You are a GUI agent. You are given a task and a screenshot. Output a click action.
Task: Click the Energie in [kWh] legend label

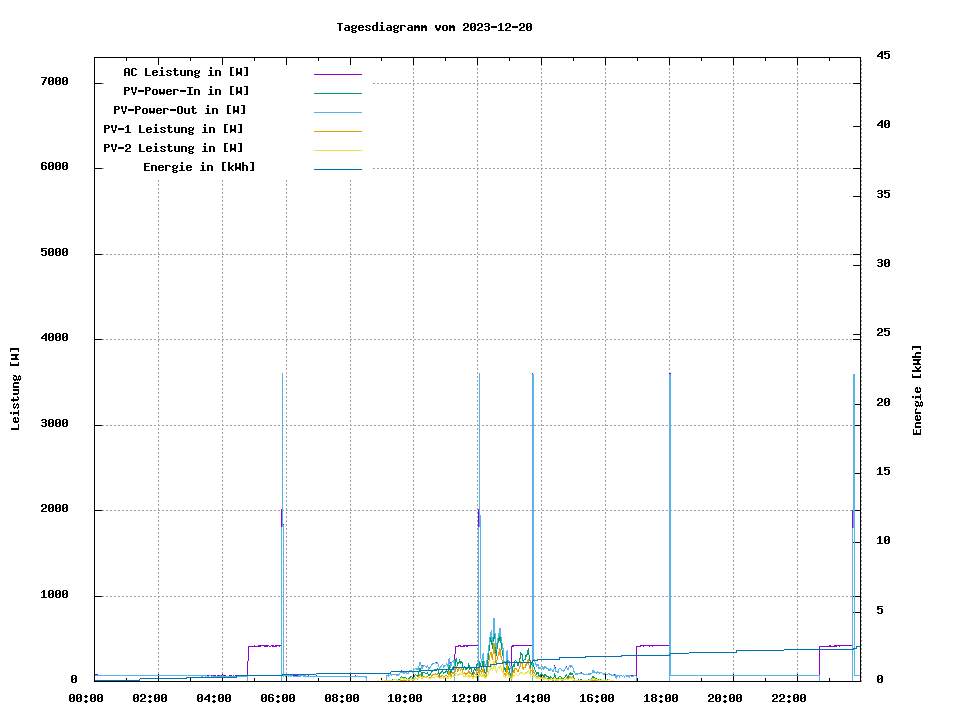198,167
